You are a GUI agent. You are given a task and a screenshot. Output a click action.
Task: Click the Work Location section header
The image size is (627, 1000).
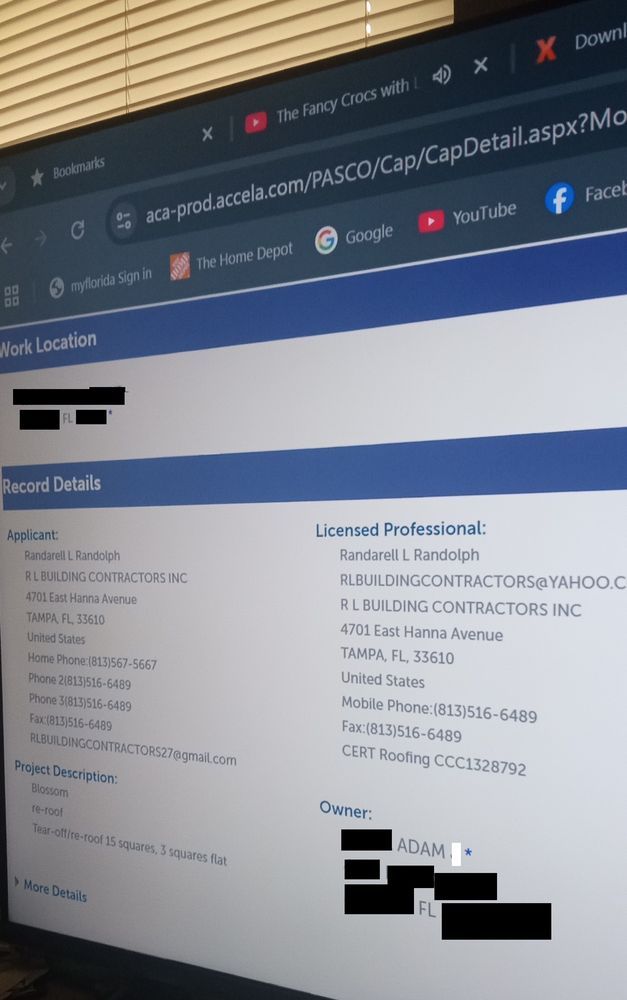coord(48,345)
